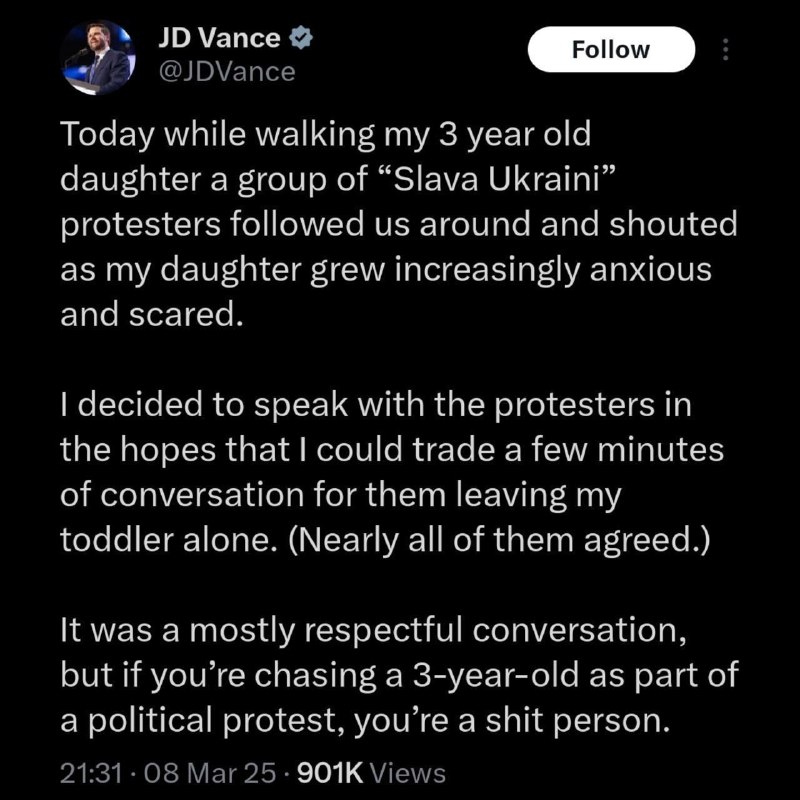Viewport: 800px width, 800px height.
Task: Click the paragraph beginning "I decided to speak"
Action: coord(392,472)
